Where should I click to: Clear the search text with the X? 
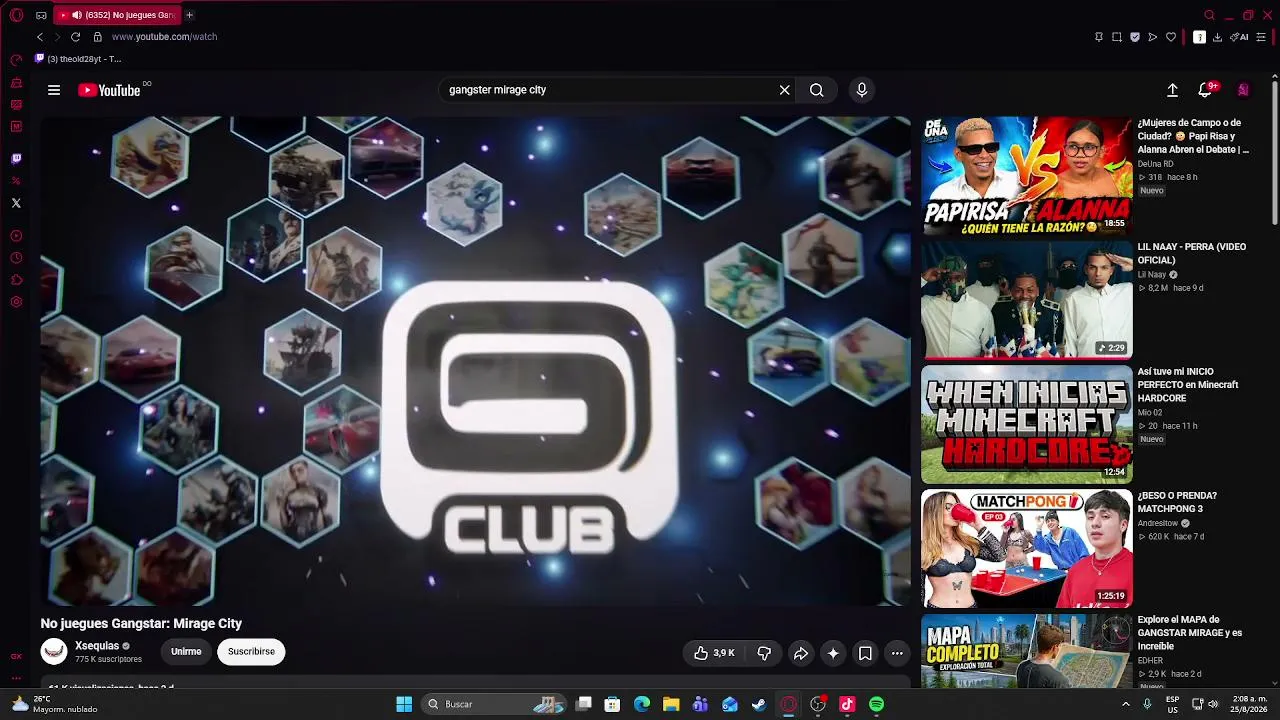click(785, 90)
